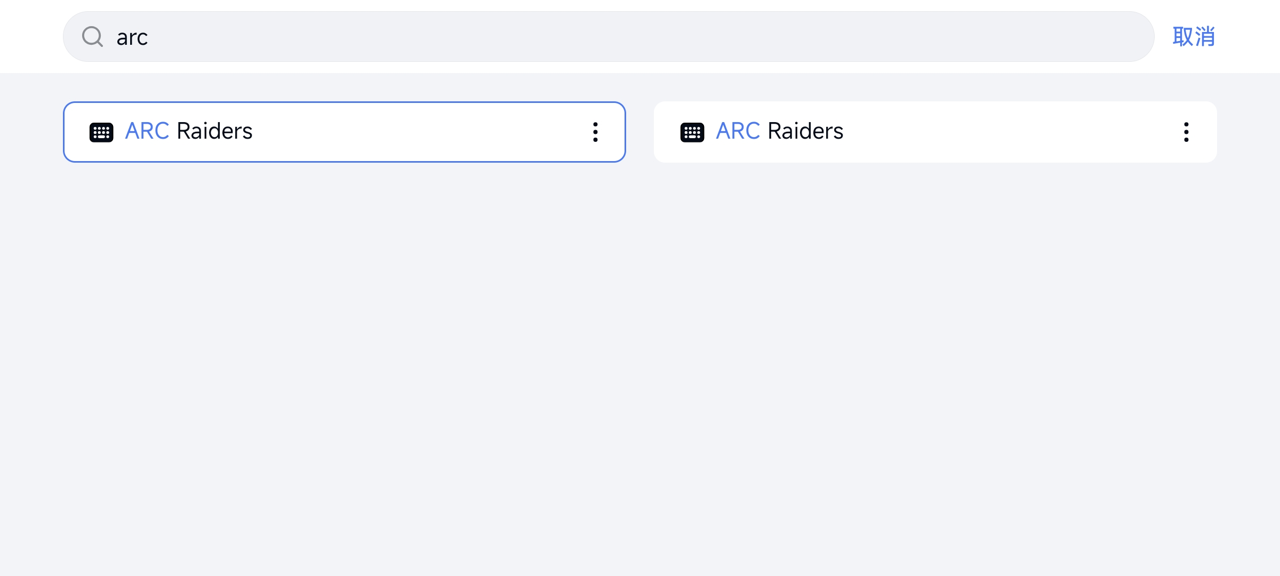Click blank area between title and menu in non-outlined card
Viewport: 1280px width, 576px height.
coord(1010,132)
